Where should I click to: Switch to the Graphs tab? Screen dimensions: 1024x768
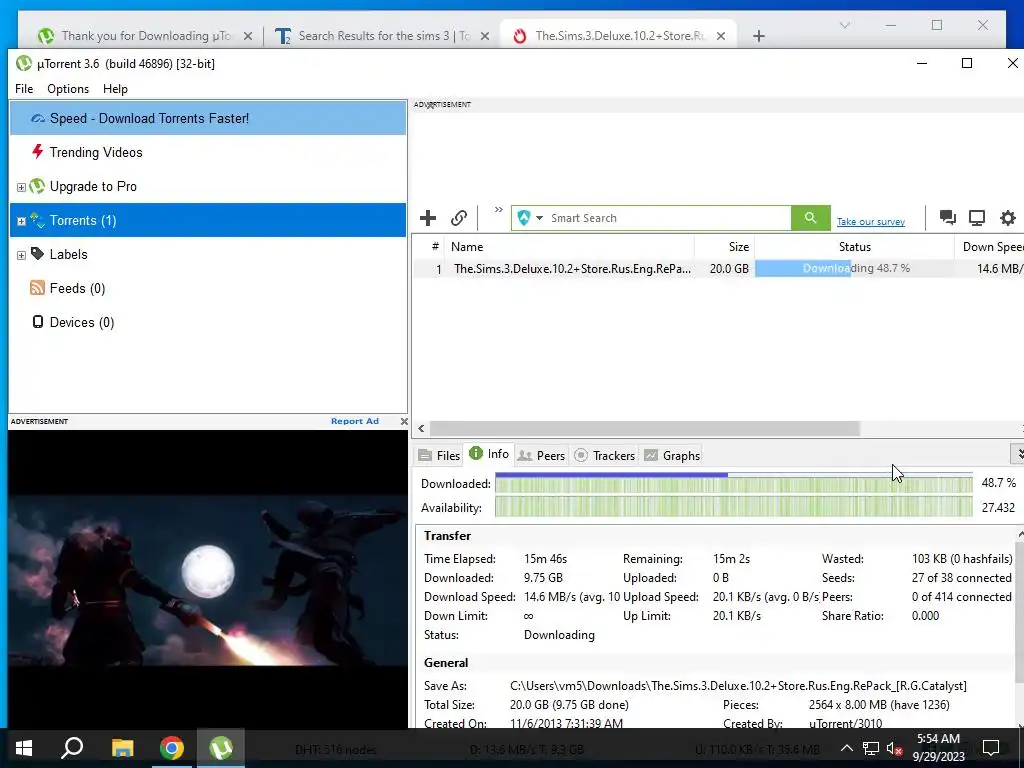672,456
